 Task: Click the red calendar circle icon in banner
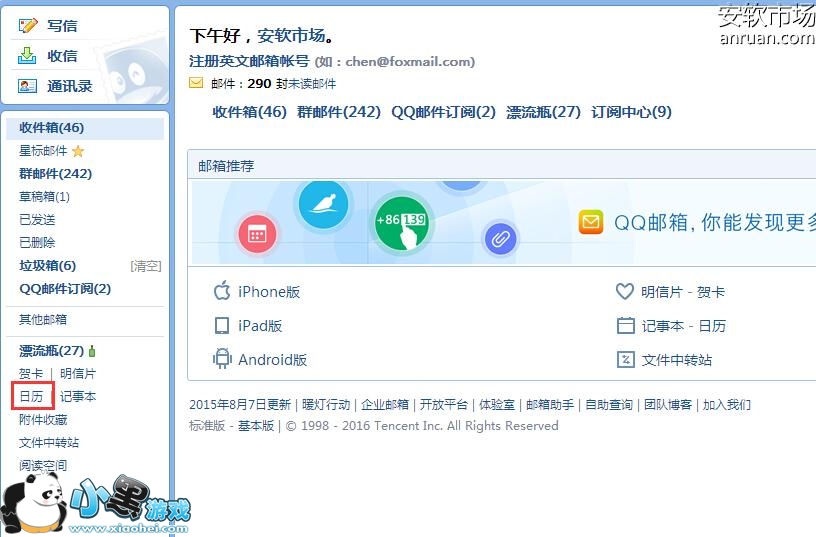coord(257,234)
